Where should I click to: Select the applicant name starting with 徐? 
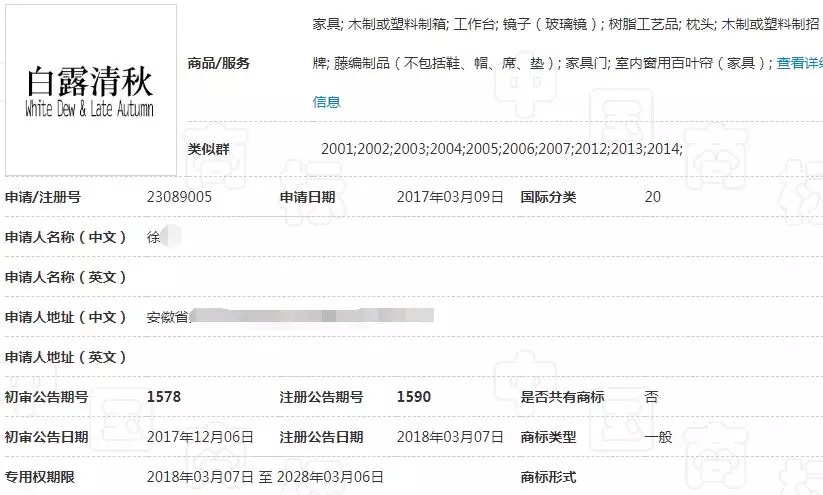pyautogui.click(x=164, y=237)
